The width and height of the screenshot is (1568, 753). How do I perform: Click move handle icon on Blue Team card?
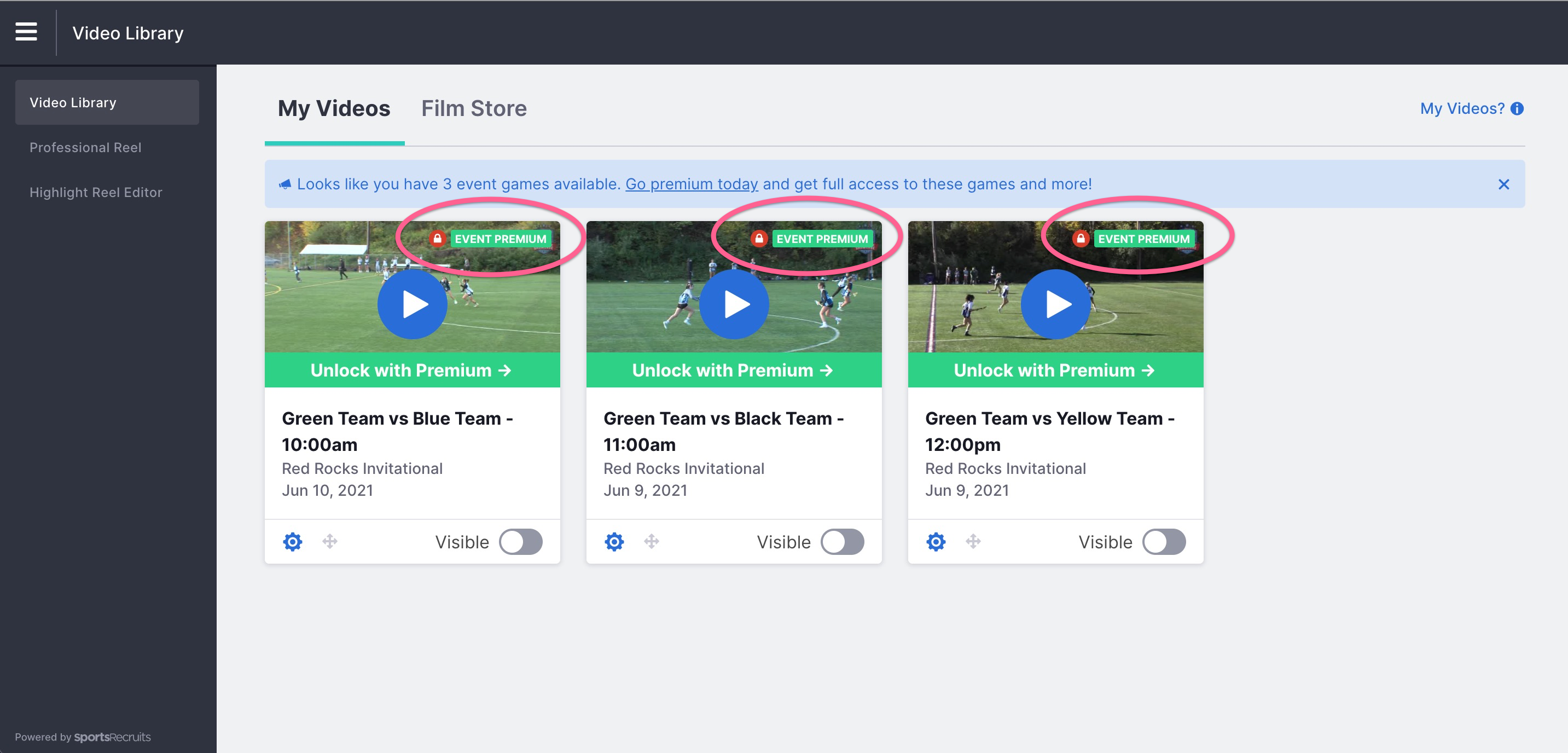pyautogui.click(x=330, y=541)
